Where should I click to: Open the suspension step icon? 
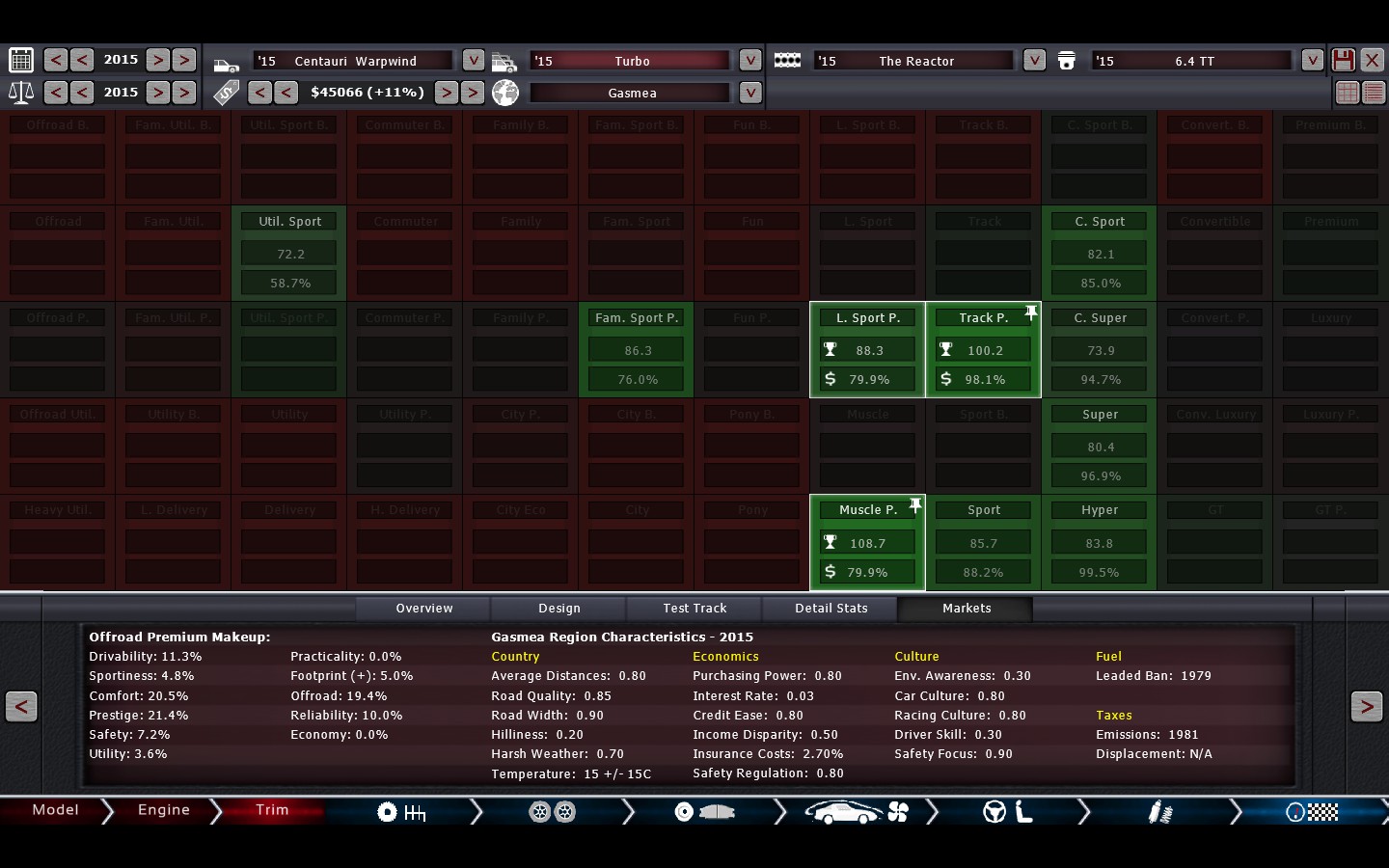point(1160,812)
